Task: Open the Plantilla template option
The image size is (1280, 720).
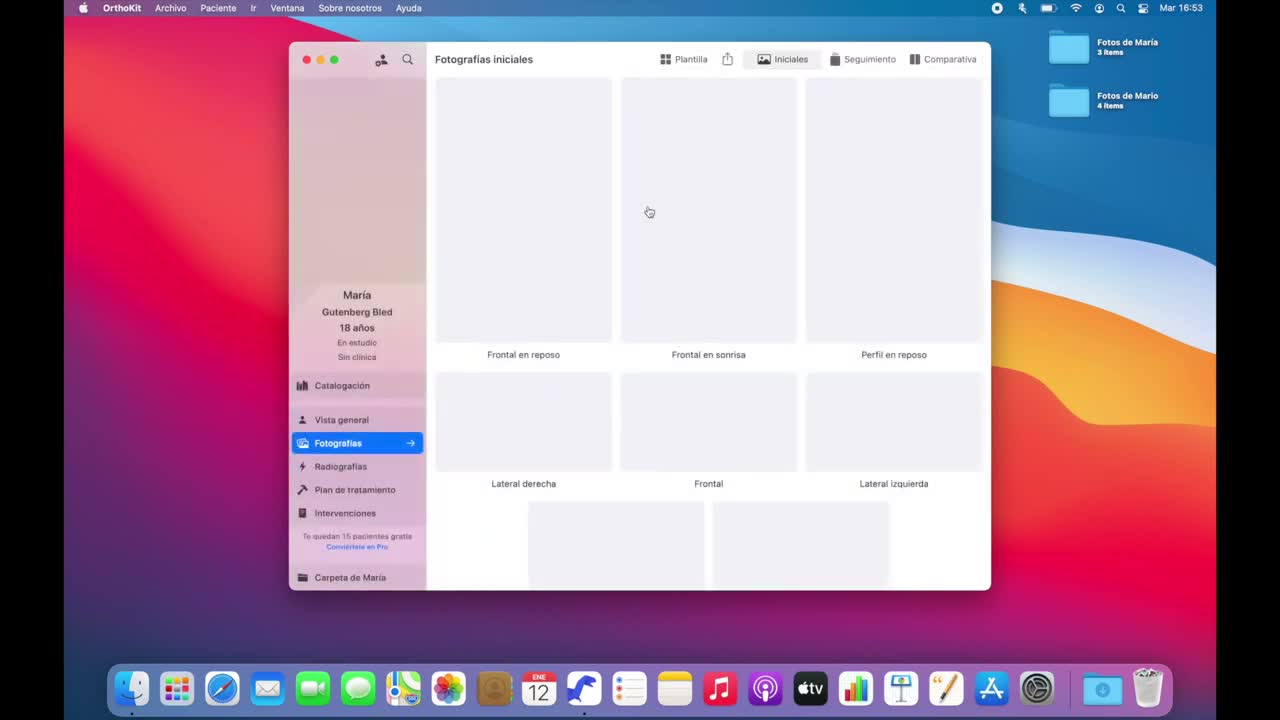Action: (684, 59)
